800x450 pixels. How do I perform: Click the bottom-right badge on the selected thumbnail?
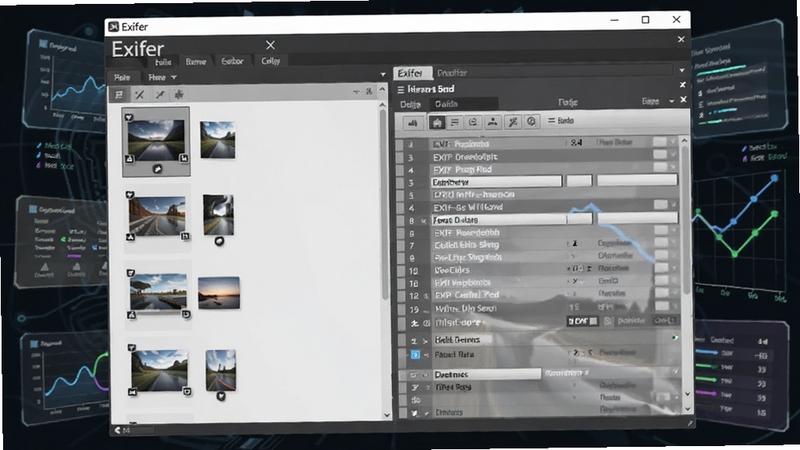184,159
